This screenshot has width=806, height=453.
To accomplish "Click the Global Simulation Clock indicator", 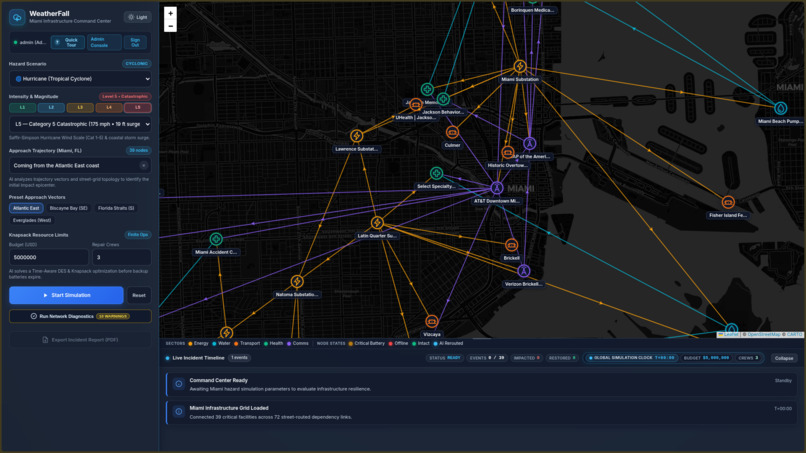I will tap(631, 358).
